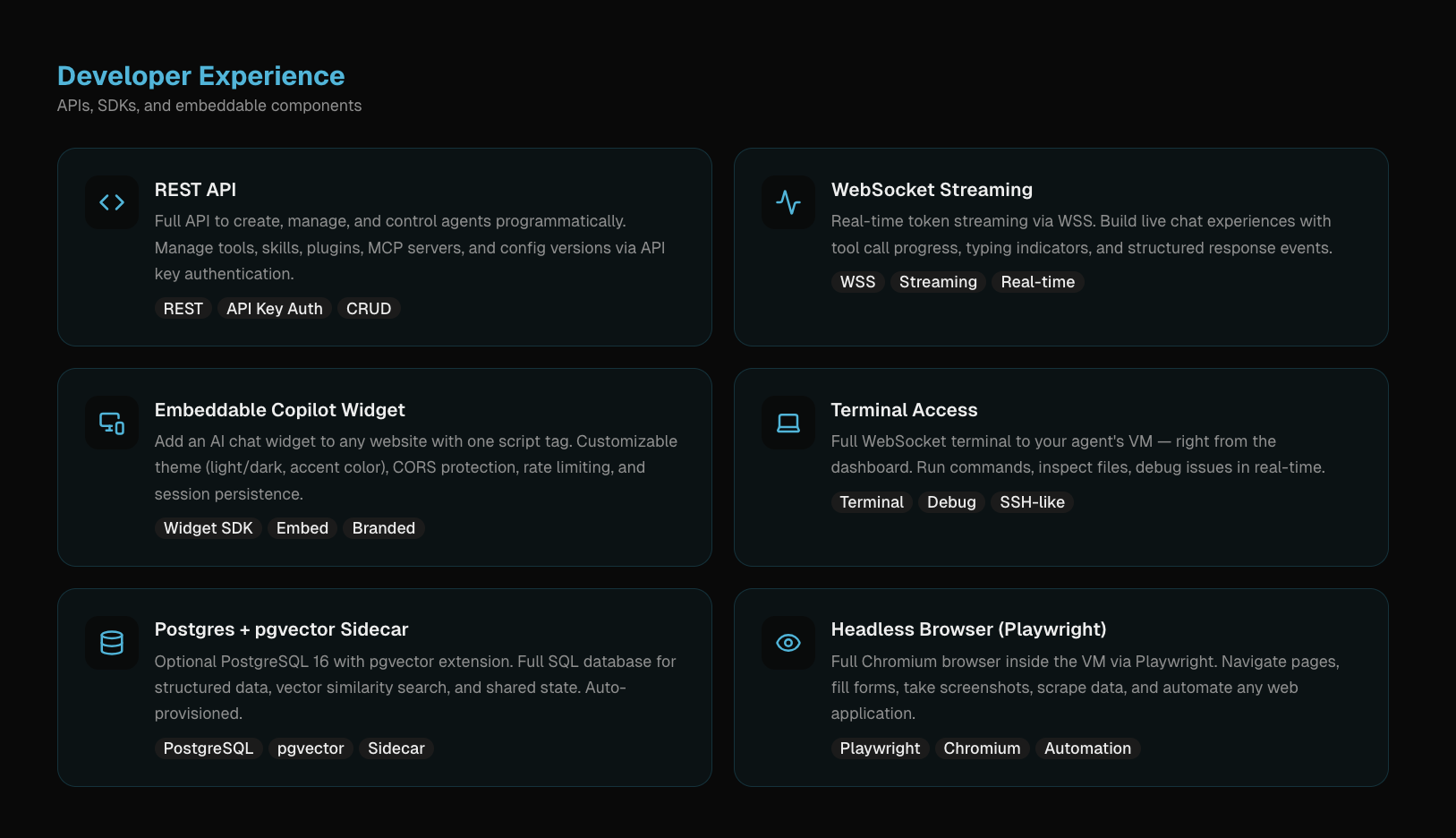Screen dimensions: 1456x838
Task: Click the Chromium tag
Action: (982, 748)
